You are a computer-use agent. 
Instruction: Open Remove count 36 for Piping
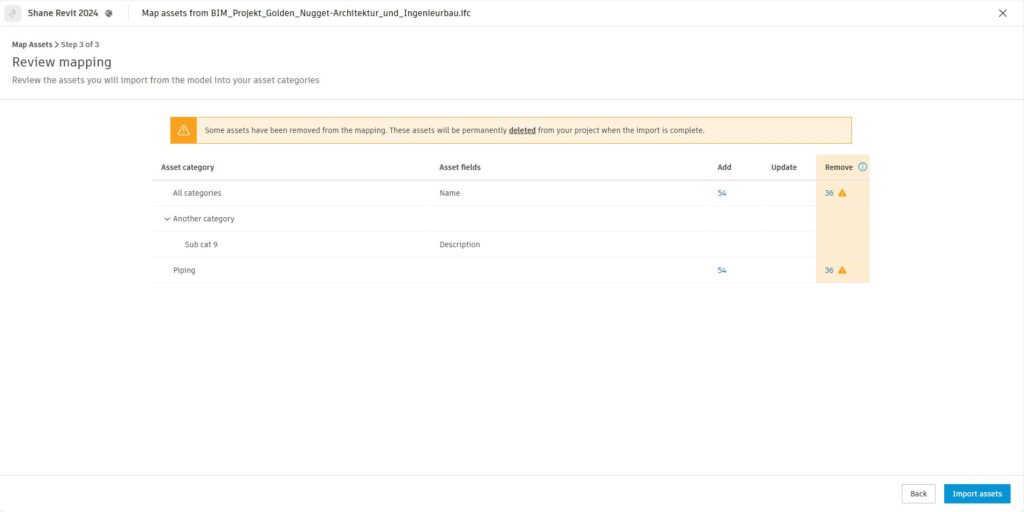pyautogui.click(x=829, y=270)
